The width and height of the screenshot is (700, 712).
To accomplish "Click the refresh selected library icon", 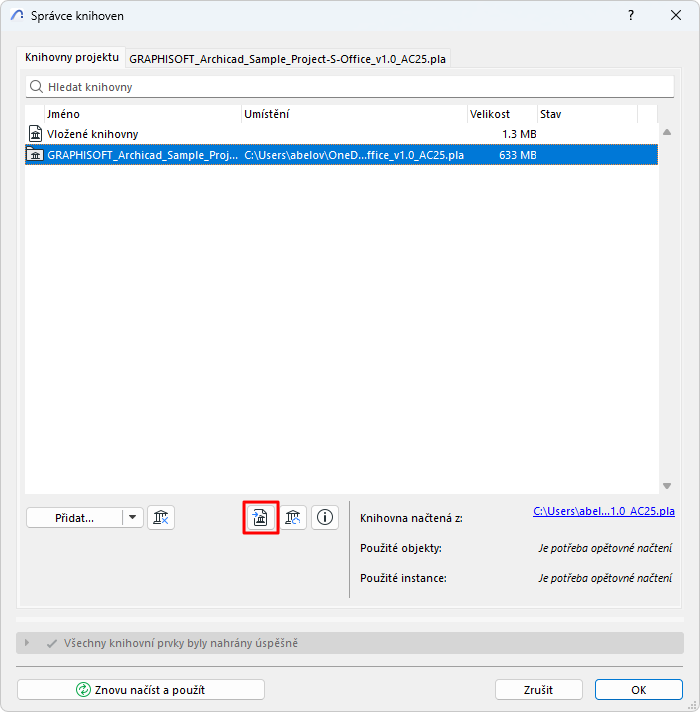I will coord(293,518).
